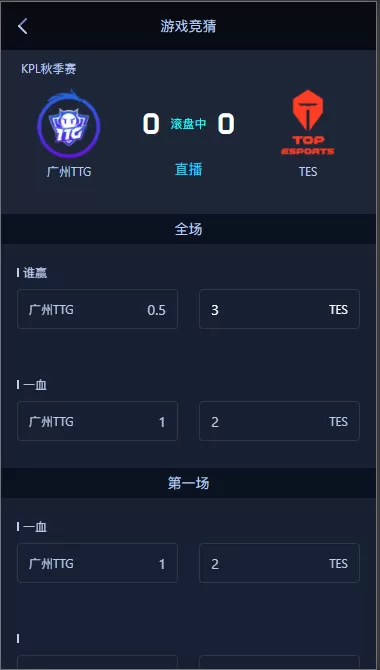Viewport: 380px width, 670px height.
Task: Select the 全场 section header
Action: pos(189,229)
